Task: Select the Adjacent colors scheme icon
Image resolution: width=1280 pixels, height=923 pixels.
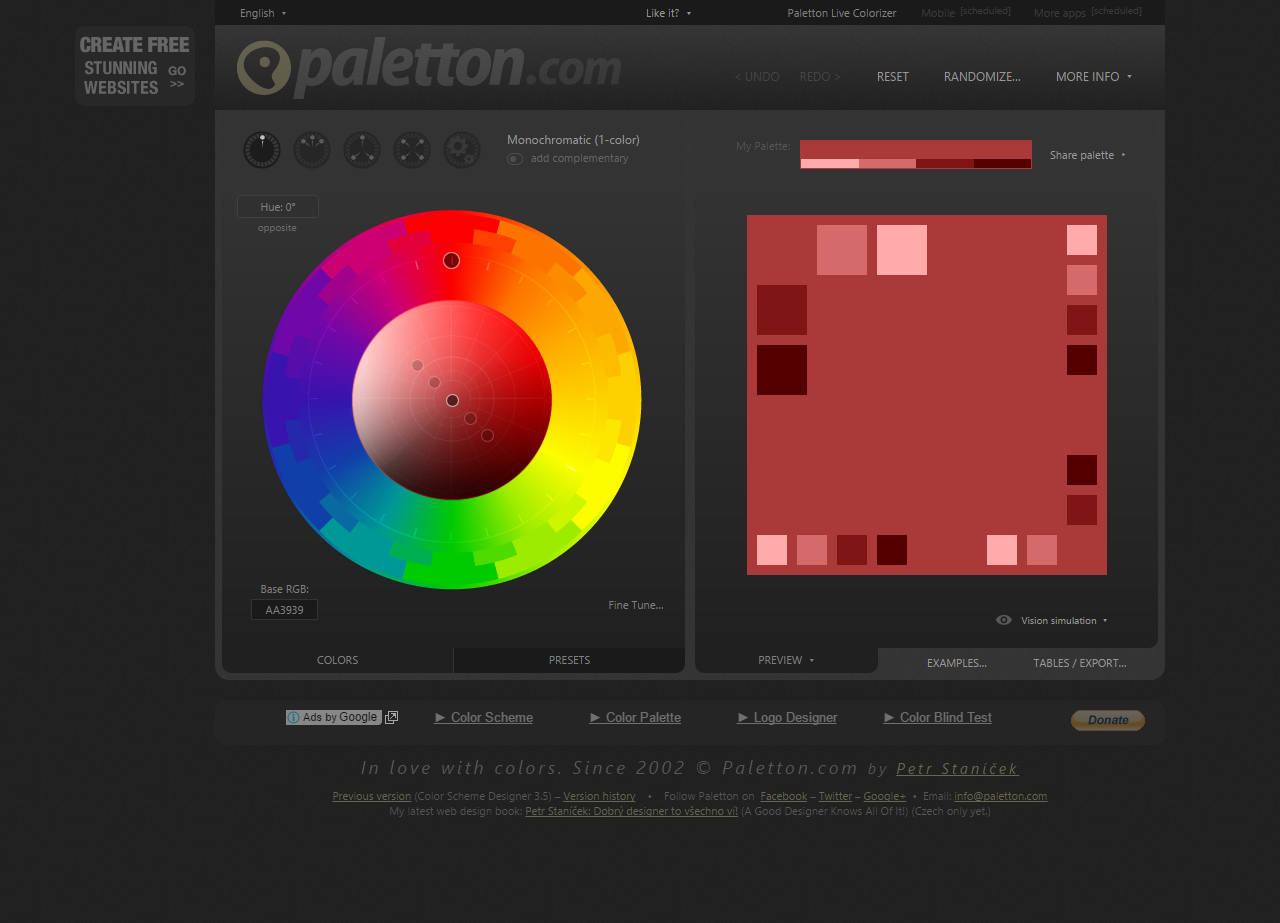Action: coord(311,150)
